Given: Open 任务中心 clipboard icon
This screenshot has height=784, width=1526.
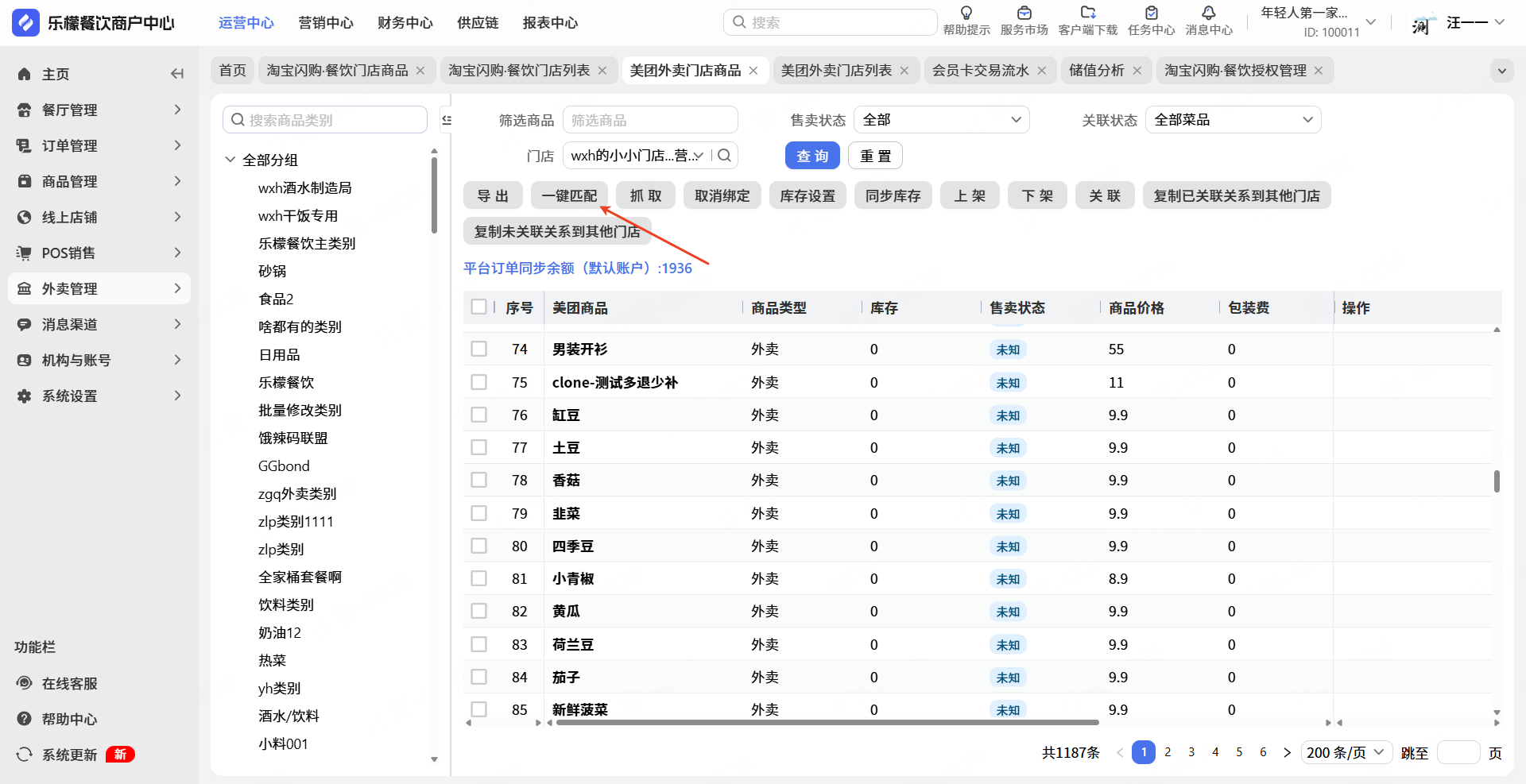Looking at the screenshot, I should pyautogui.click(x=1151, y=14).
